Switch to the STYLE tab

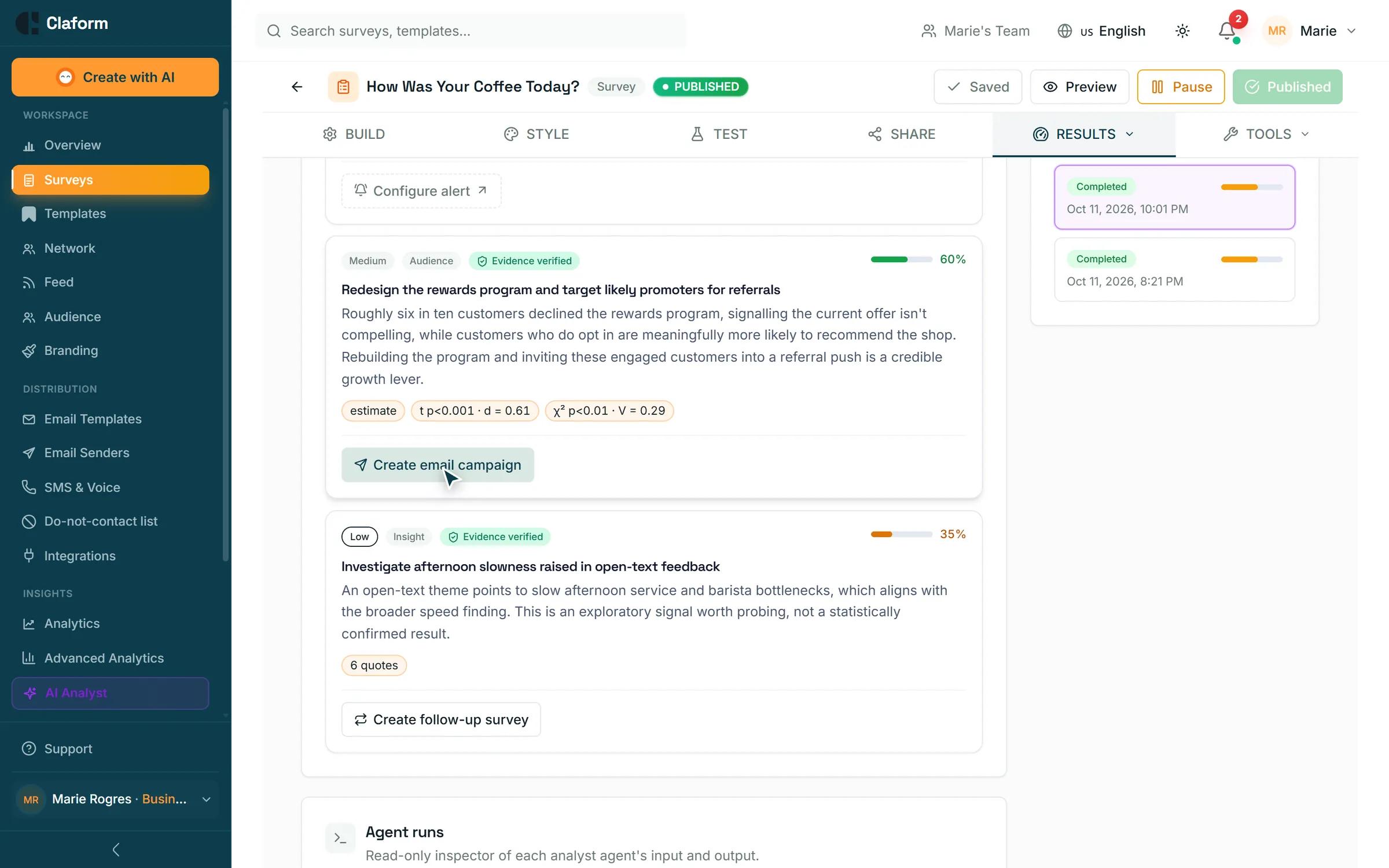pyautogui.click(x=537, y=134)
